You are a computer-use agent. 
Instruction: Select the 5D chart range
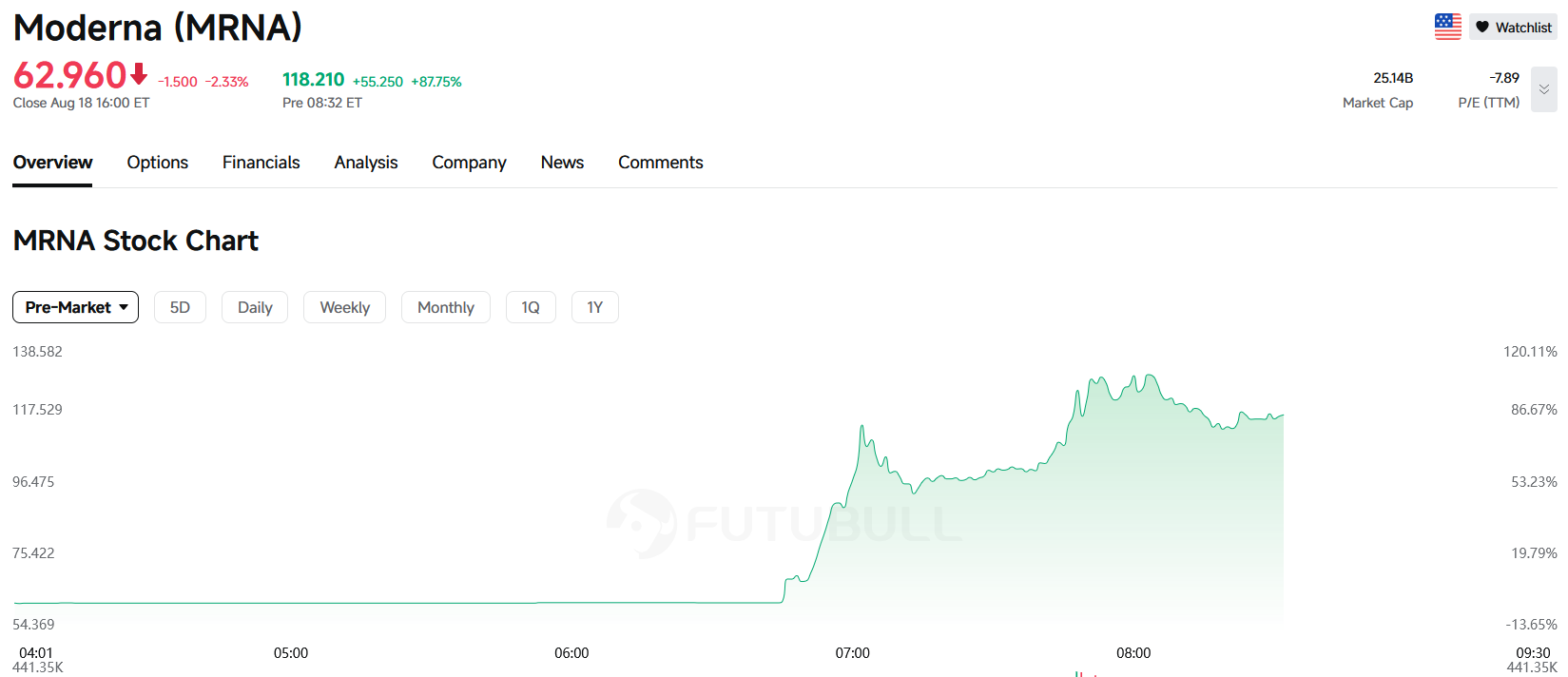tap(180, 307)
